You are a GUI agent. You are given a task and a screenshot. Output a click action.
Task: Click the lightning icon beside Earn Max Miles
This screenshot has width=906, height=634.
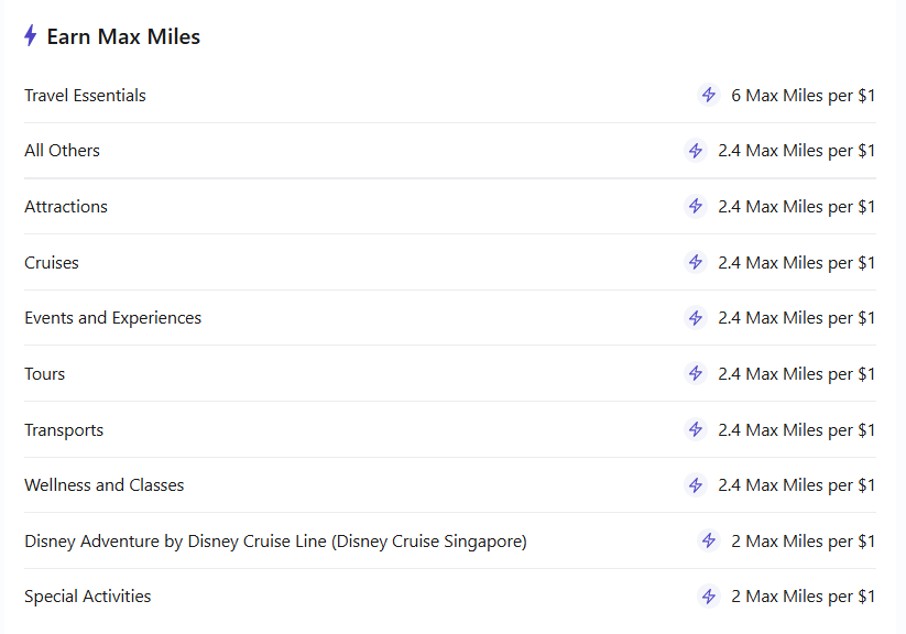[31, 37]
